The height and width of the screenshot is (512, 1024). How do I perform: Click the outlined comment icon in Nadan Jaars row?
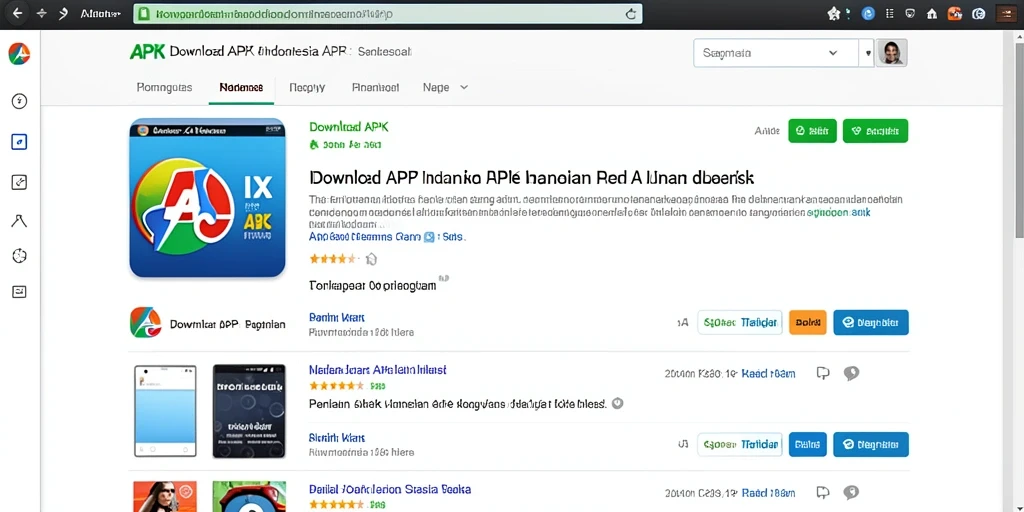[x=823, y=374]
